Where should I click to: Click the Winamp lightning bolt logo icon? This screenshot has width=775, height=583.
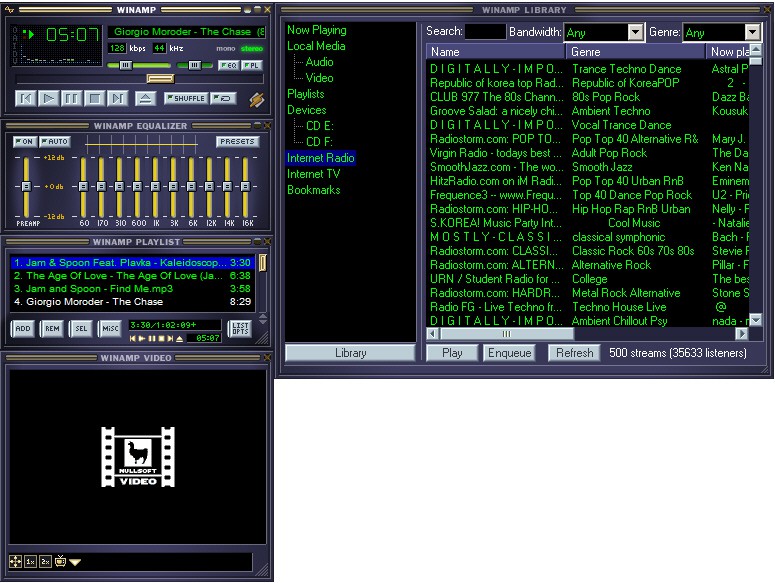256,99
